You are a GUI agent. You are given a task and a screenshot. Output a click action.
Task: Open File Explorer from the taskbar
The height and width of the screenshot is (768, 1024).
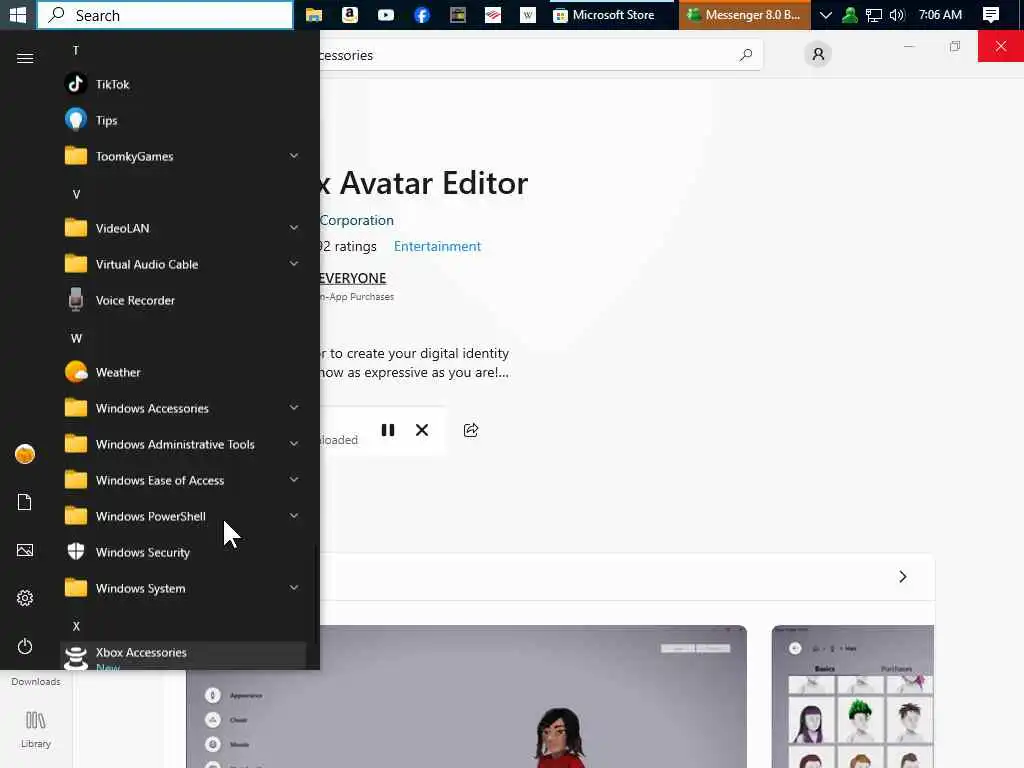pyautogui.click(x=314, y=14)
